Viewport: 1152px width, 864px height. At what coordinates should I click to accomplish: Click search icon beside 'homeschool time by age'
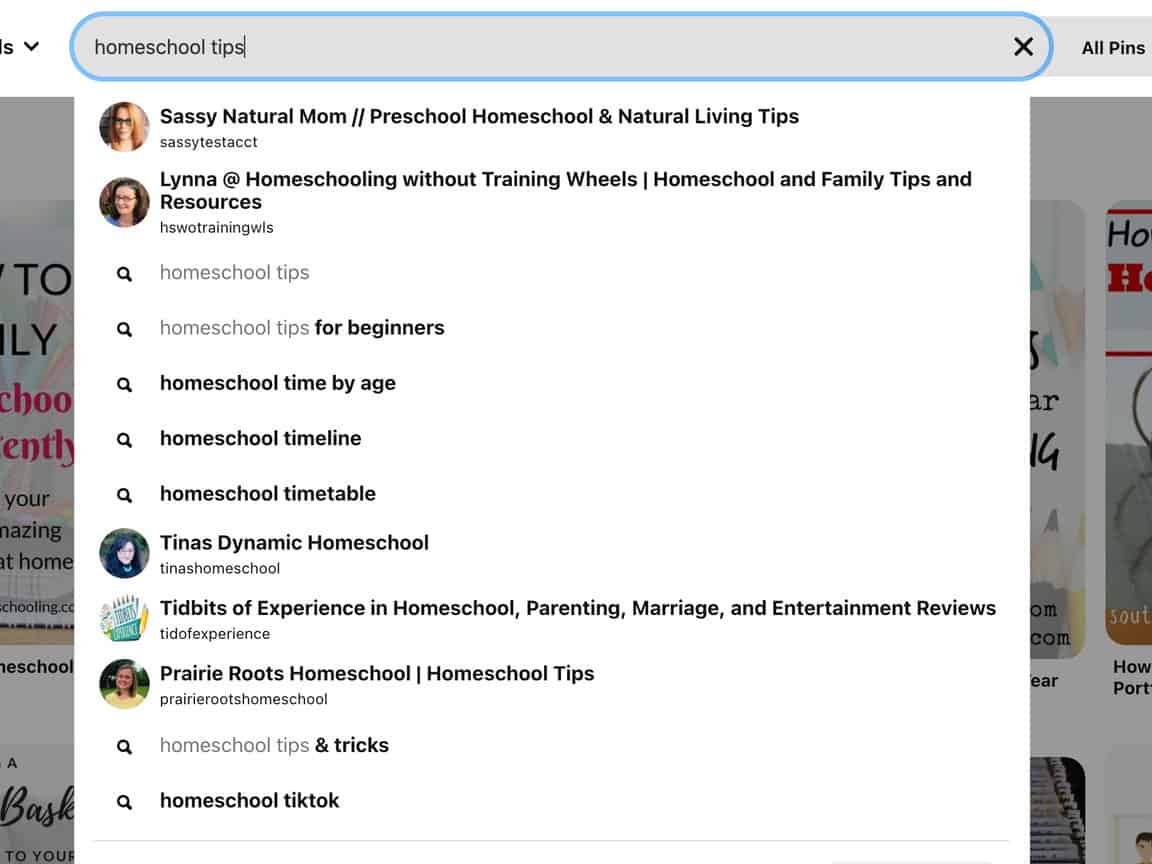click(124, 384)
